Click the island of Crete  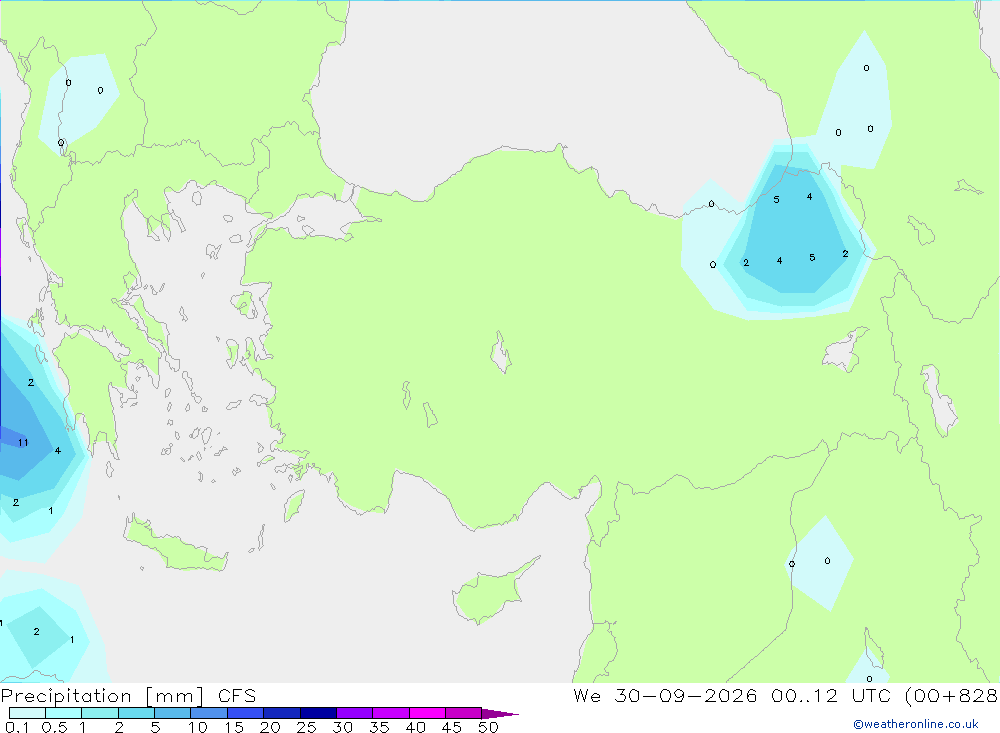click(175, 545)
